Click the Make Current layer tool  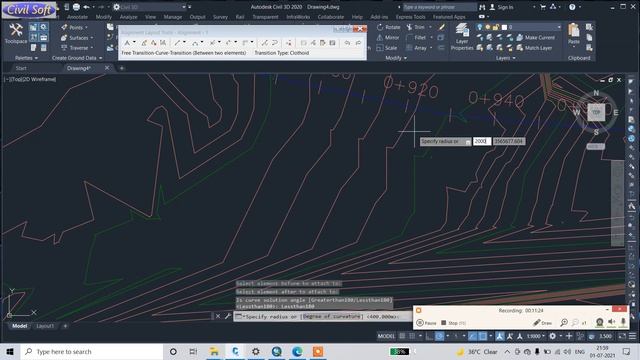(536, 38)
